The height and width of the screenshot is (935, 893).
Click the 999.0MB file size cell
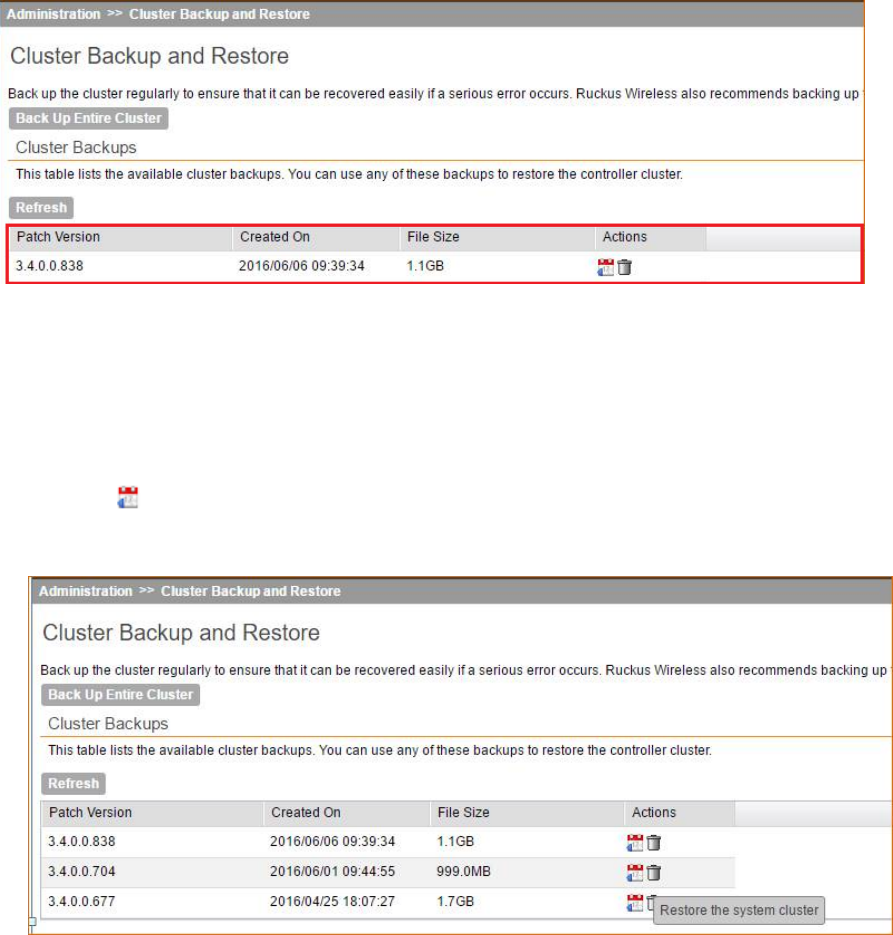(463, 871)
